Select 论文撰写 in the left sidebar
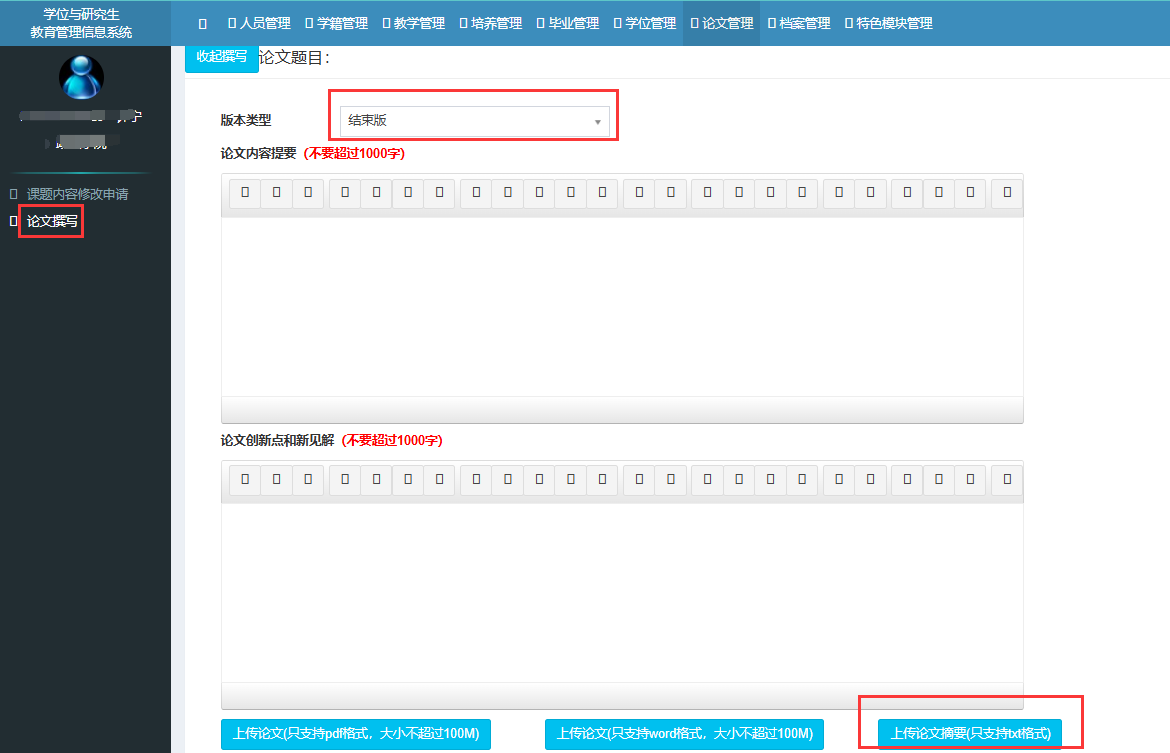Viewport: 1170px width, 753px height. point(52,221)
